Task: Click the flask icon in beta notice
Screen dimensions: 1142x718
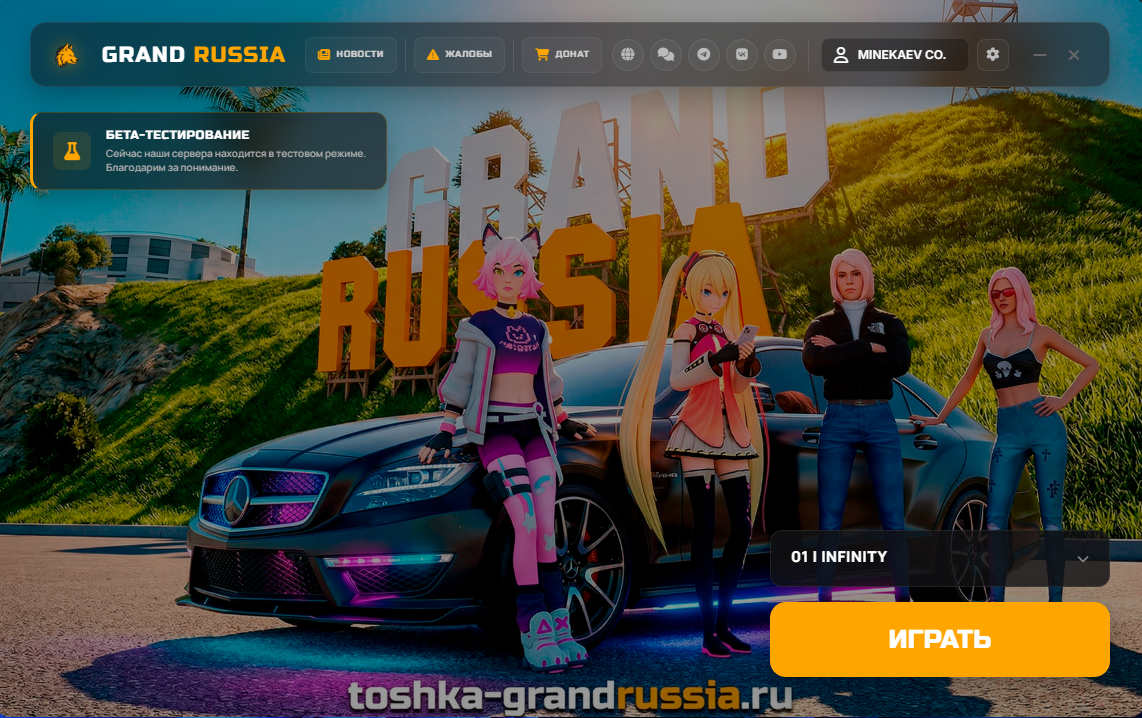Action: (72, 151)
